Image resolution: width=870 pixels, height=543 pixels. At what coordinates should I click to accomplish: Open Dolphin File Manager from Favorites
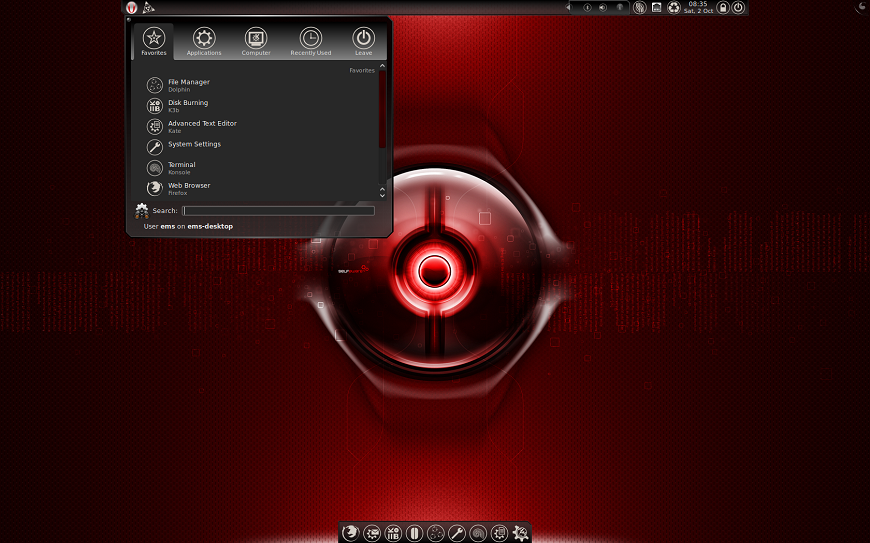pyautogui.click(x=188, y=85)
